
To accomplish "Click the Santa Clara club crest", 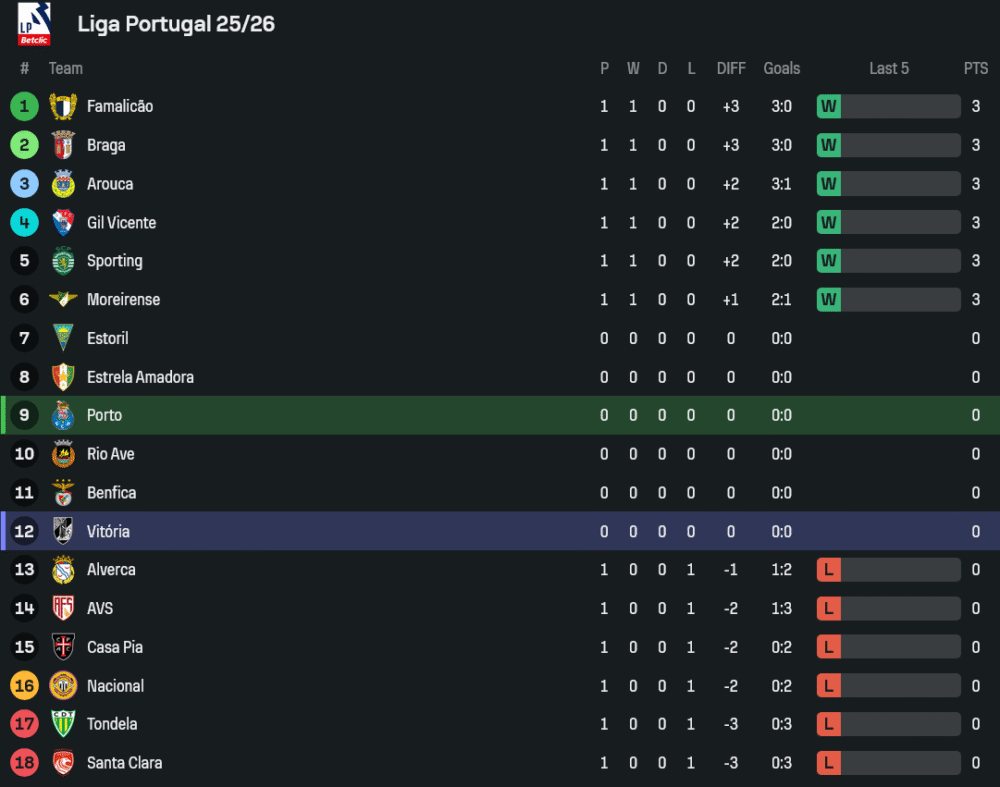I will tap(63, 763).
